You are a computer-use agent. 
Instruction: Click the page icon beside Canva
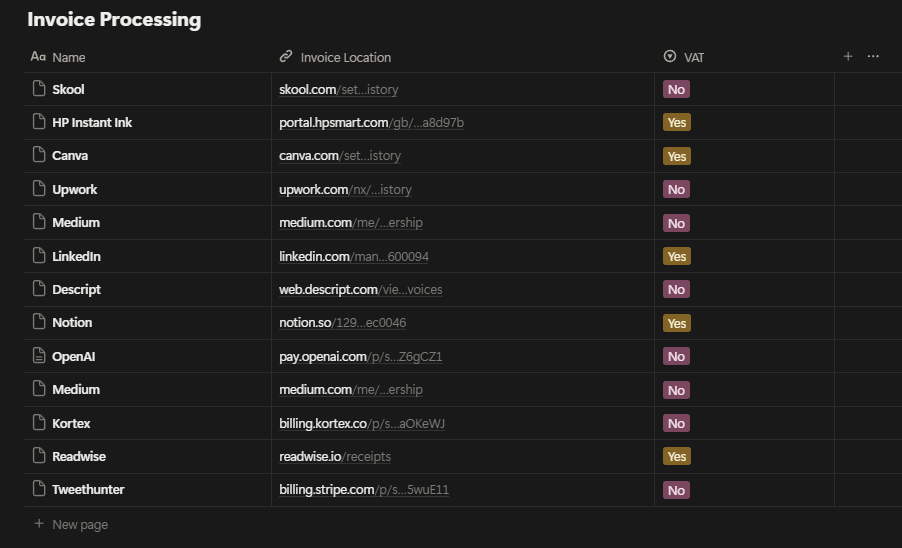(x=39, y=156)
